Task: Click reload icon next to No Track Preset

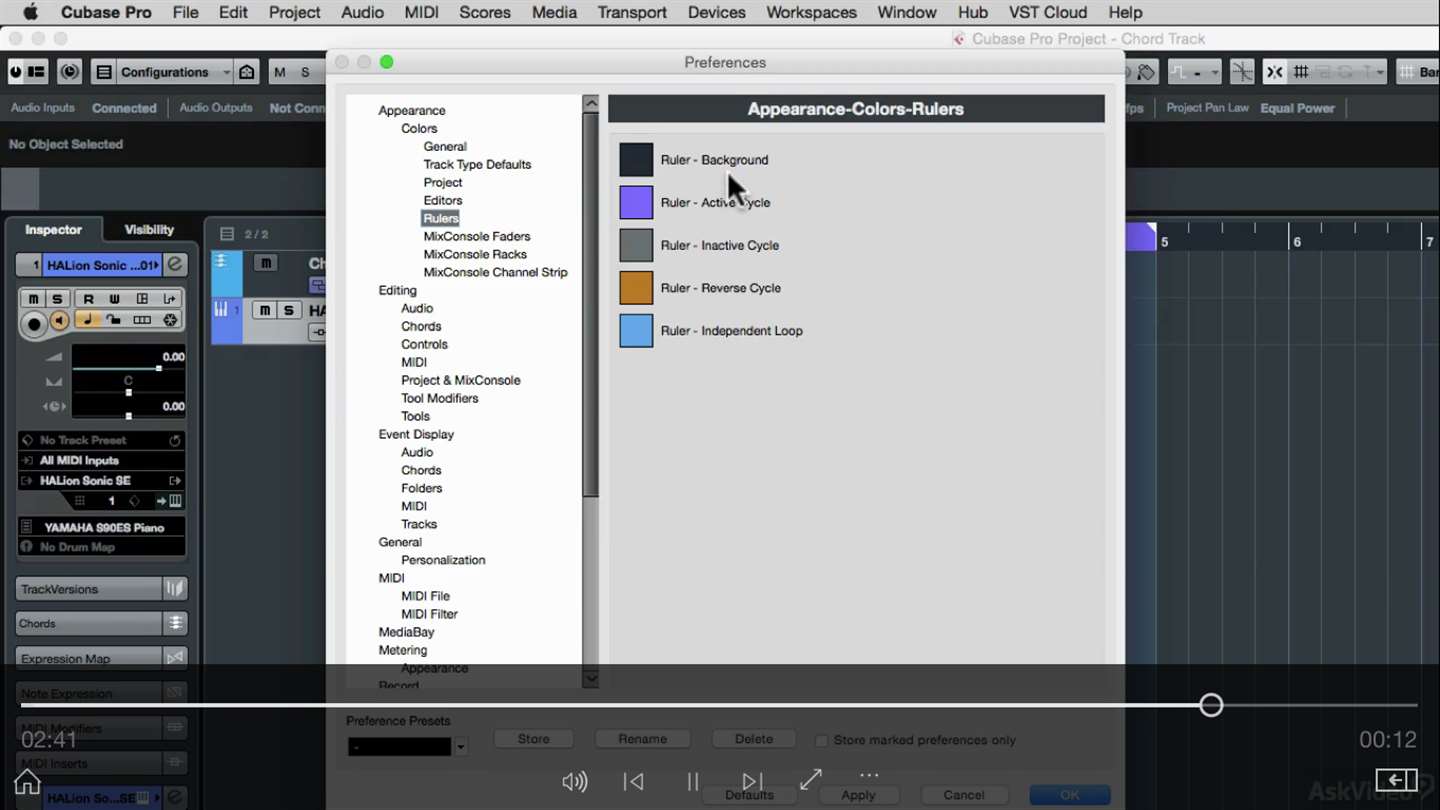Action: (x=175, y=440)
